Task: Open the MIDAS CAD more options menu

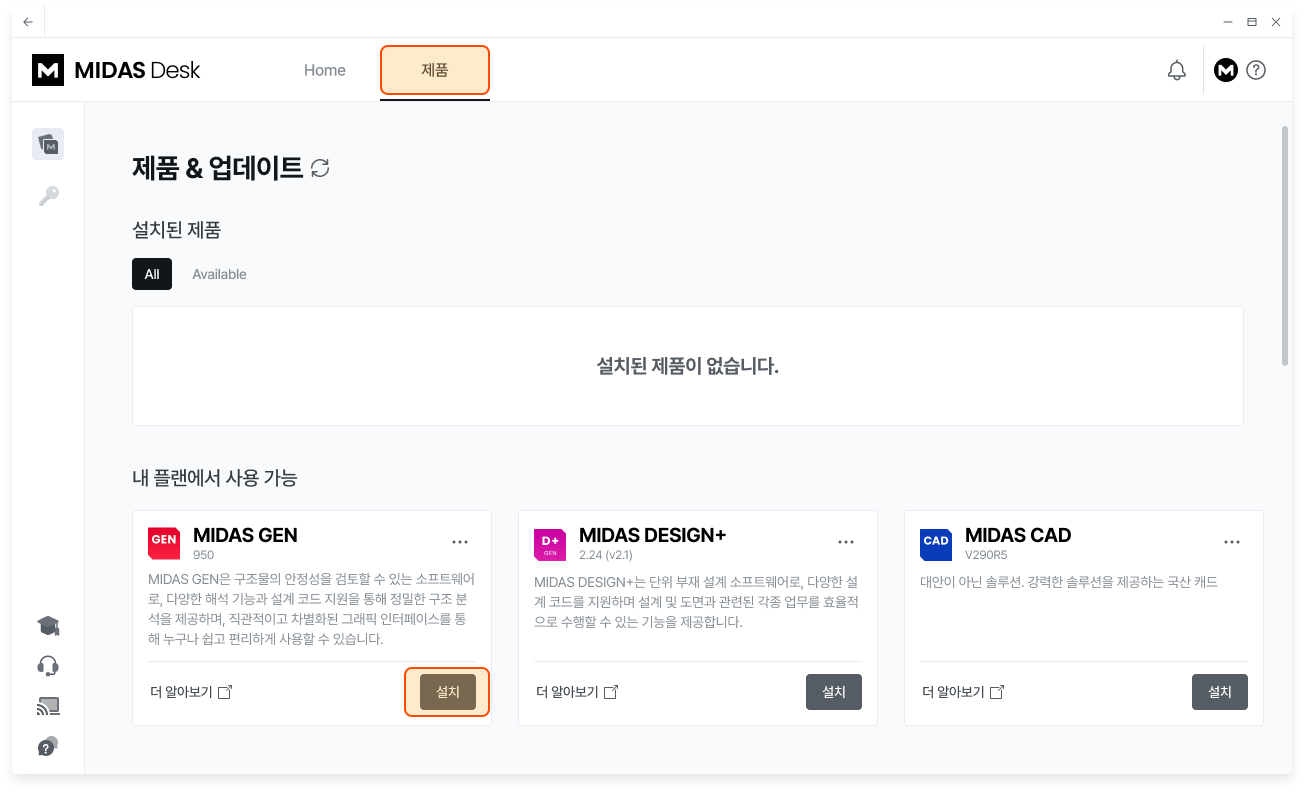Action: point(1232,542)
